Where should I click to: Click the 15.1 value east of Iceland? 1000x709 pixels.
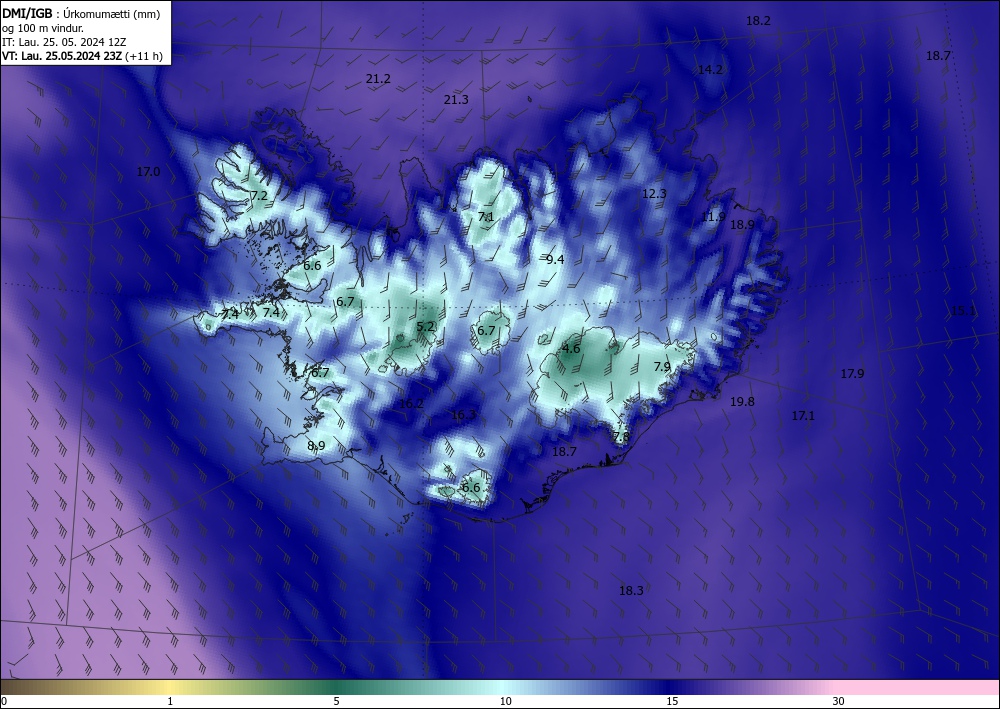(x=963, y=311)
